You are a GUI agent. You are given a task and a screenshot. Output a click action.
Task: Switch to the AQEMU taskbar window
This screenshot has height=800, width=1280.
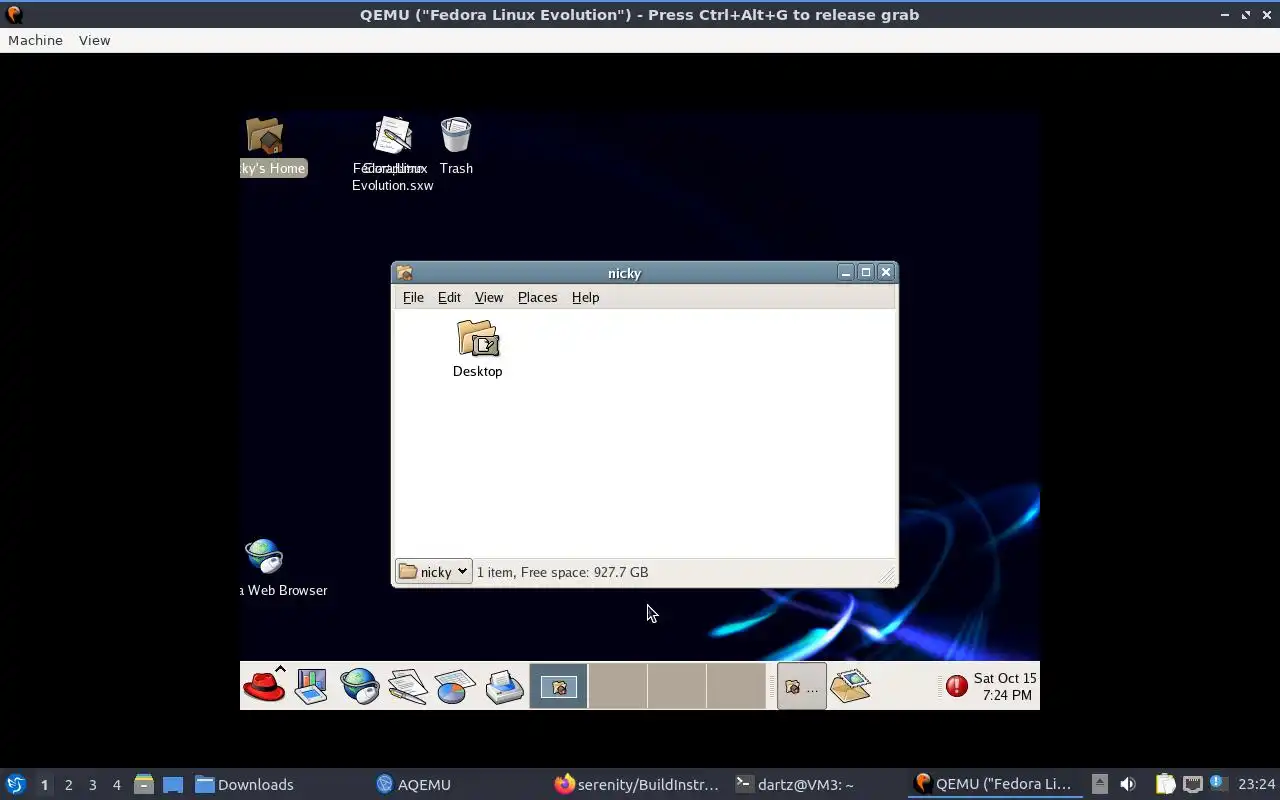click(414, 784)
